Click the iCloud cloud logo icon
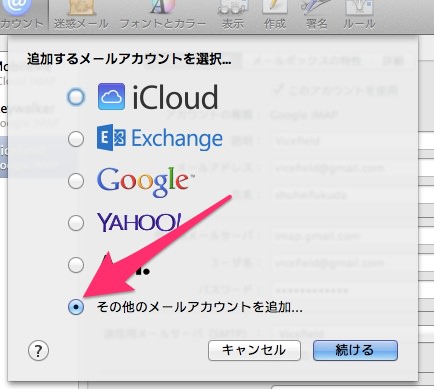 111,97
